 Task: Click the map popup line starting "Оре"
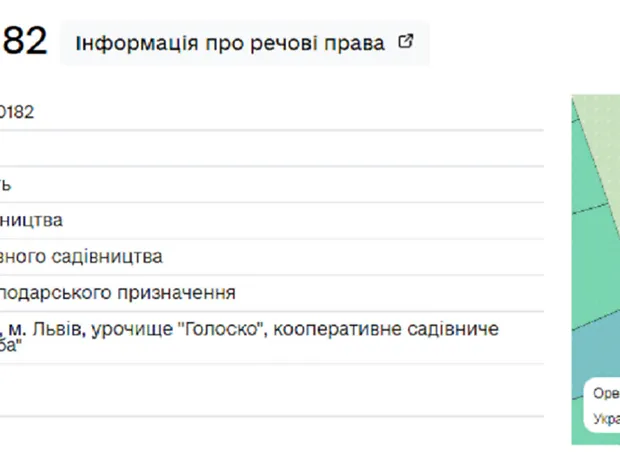point(606,393)
